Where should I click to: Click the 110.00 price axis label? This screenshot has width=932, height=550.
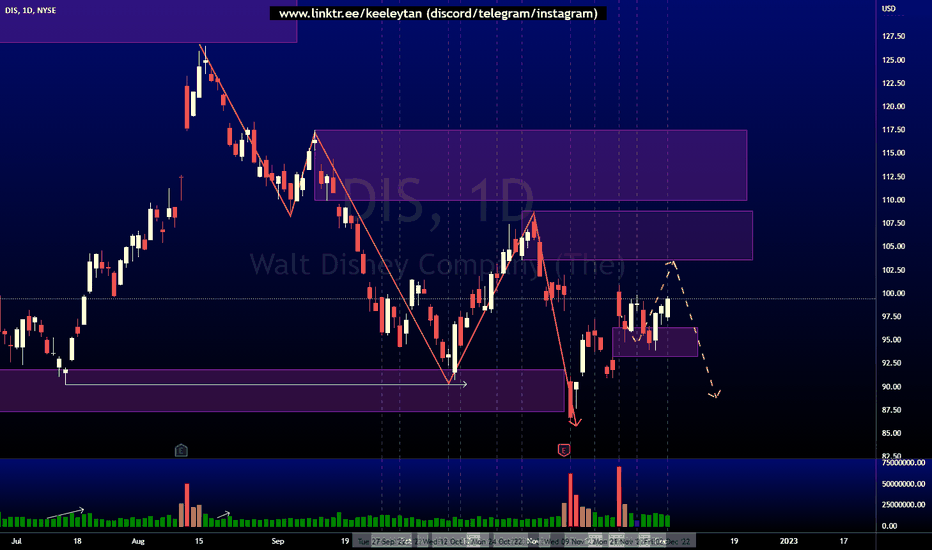893,200
